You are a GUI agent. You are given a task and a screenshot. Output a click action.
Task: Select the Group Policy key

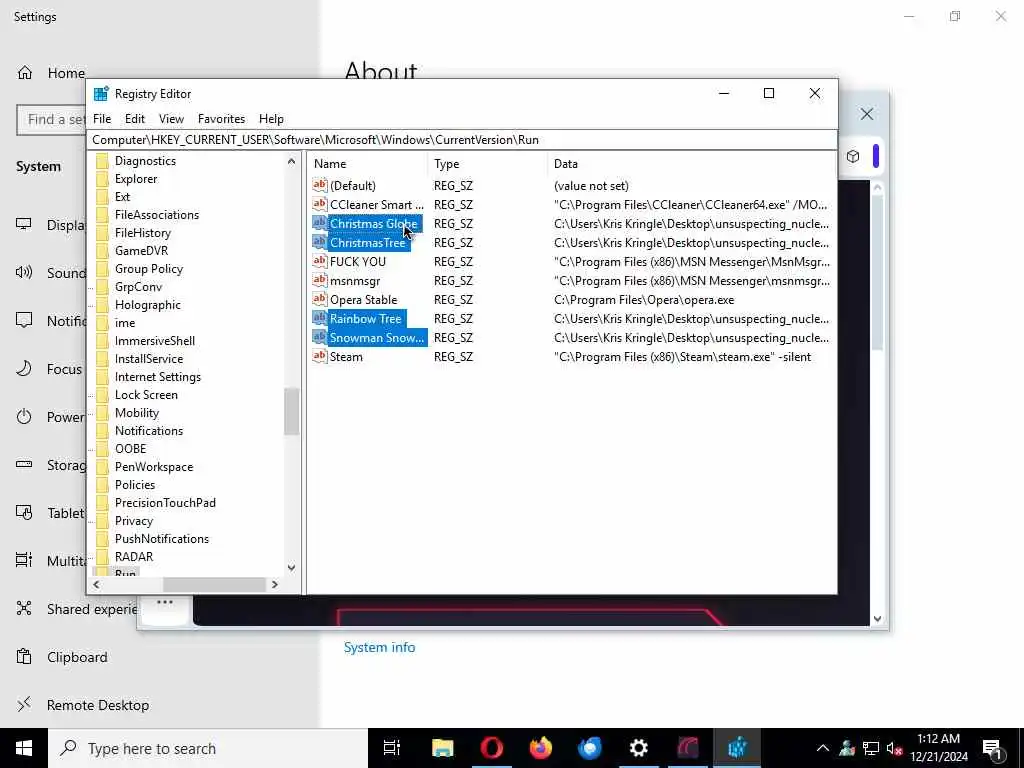[x=149, y=269]
